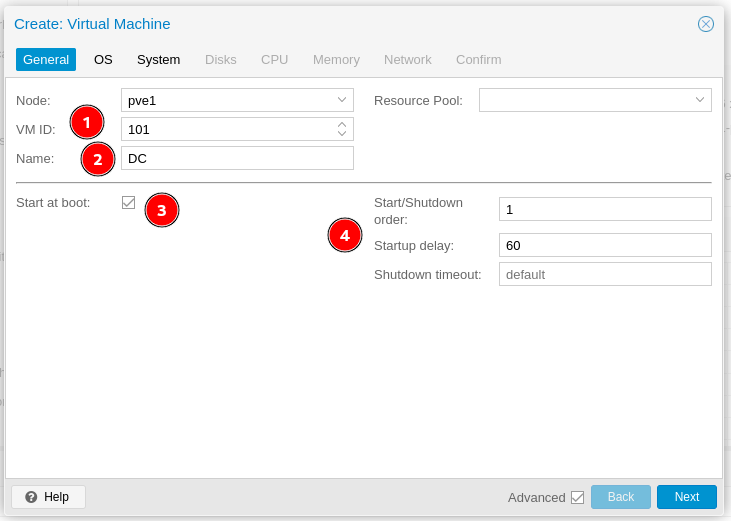Decrease VM ID with down arrow
The height and width of the screenshot is (521, 731).
click(x=342, y=133)
